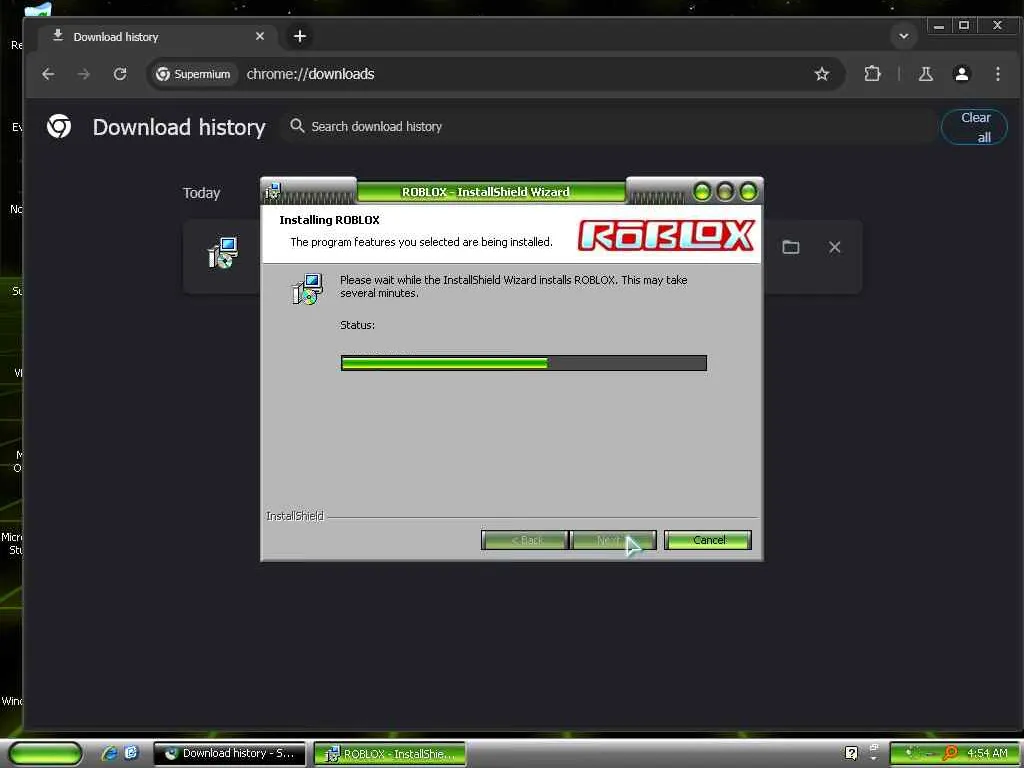Click Cancel in the ROBLOX installer
The height and width of the screenshot is (768, 1024).
coord(708,540)
